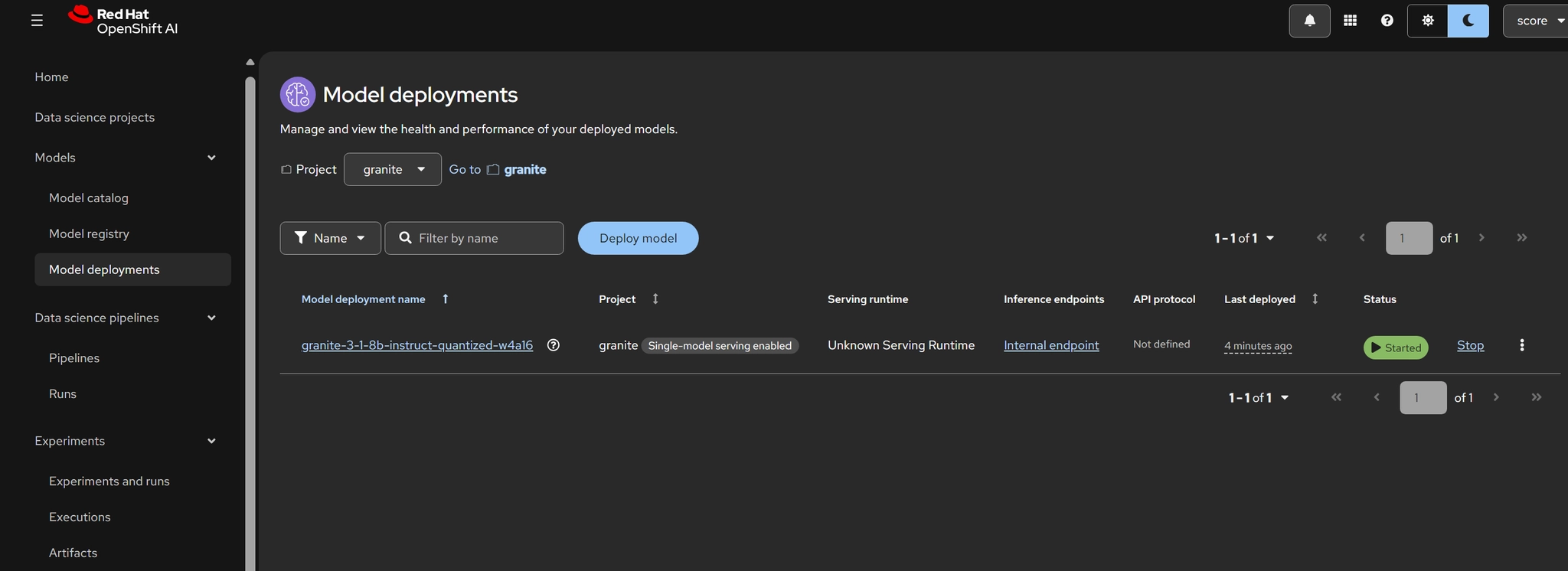The width and height of the screenshot is (1568, 571).
Task: Toggle the hamburger navigation menu
Action: click(37, 21)
